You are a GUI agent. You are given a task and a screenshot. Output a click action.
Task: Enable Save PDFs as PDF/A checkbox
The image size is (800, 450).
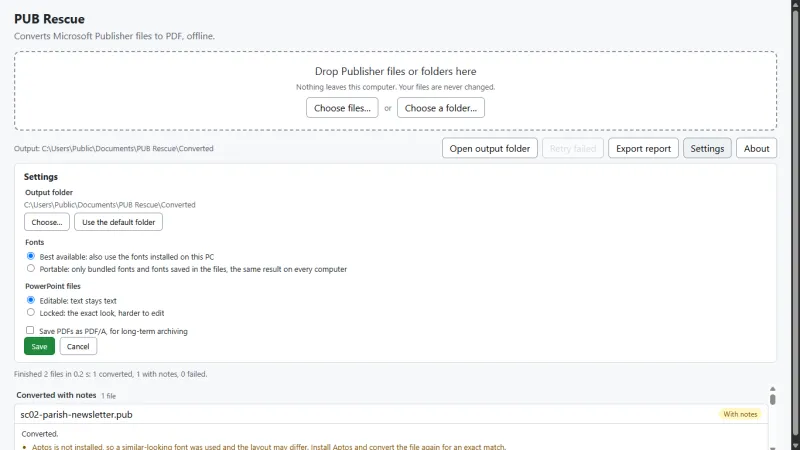tap(30, 330)
